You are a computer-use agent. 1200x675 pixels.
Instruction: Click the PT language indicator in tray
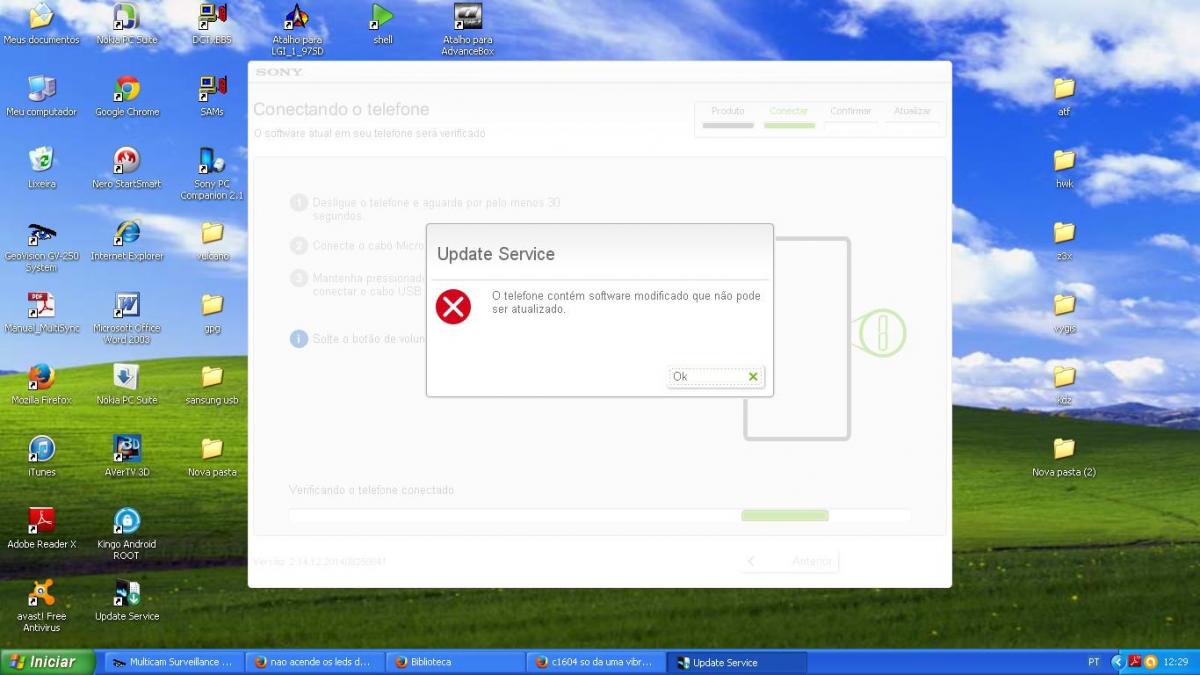click(1093, 662)
